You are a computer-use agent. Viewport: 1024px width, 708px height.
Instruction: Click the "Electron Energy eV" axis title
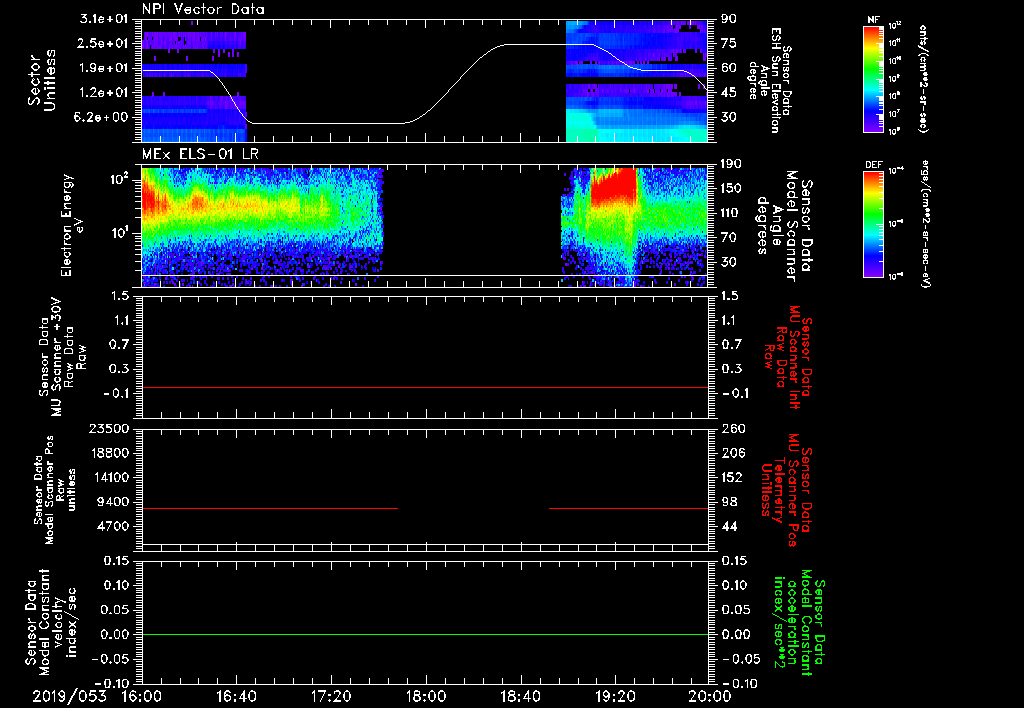point(72,224)
